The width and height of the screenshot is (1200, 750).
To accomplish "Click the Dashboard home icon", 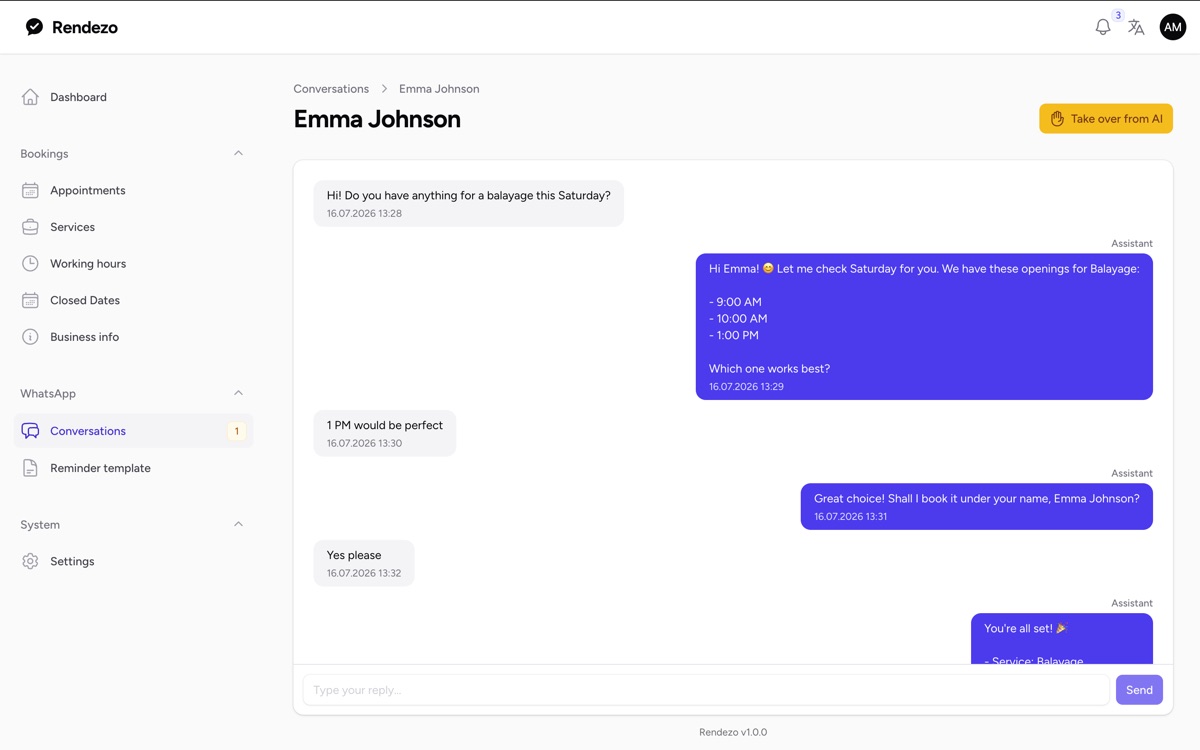I will (x=30, y=97).
